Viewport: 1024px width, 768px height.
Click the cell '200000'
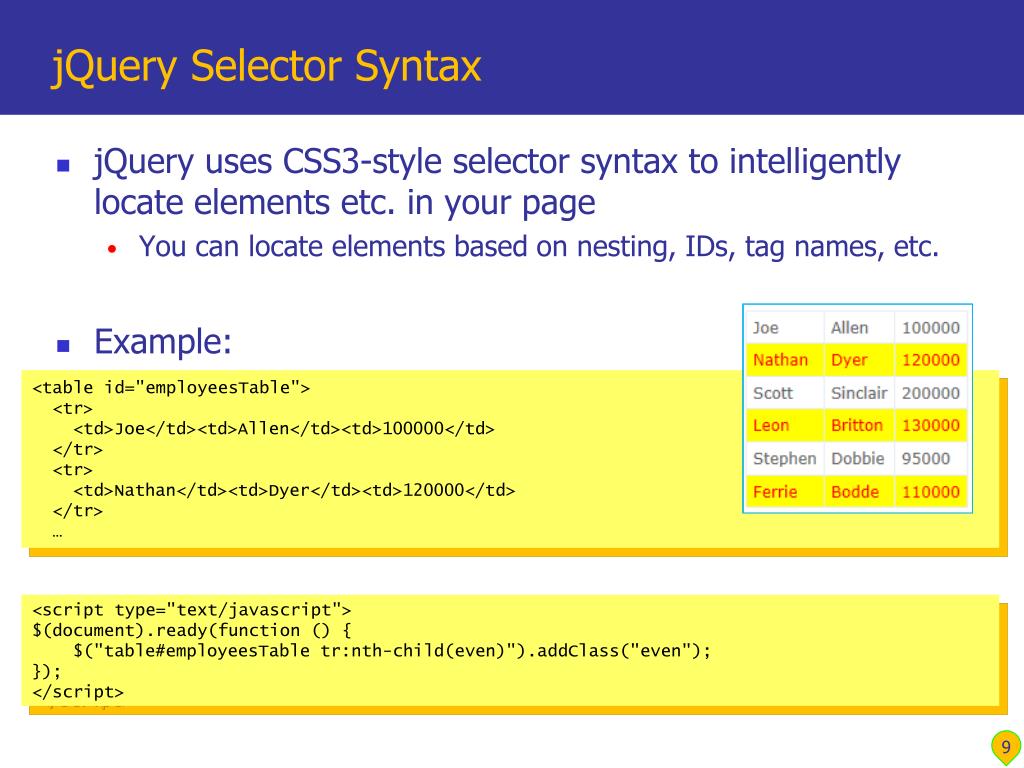pos(931,392)
